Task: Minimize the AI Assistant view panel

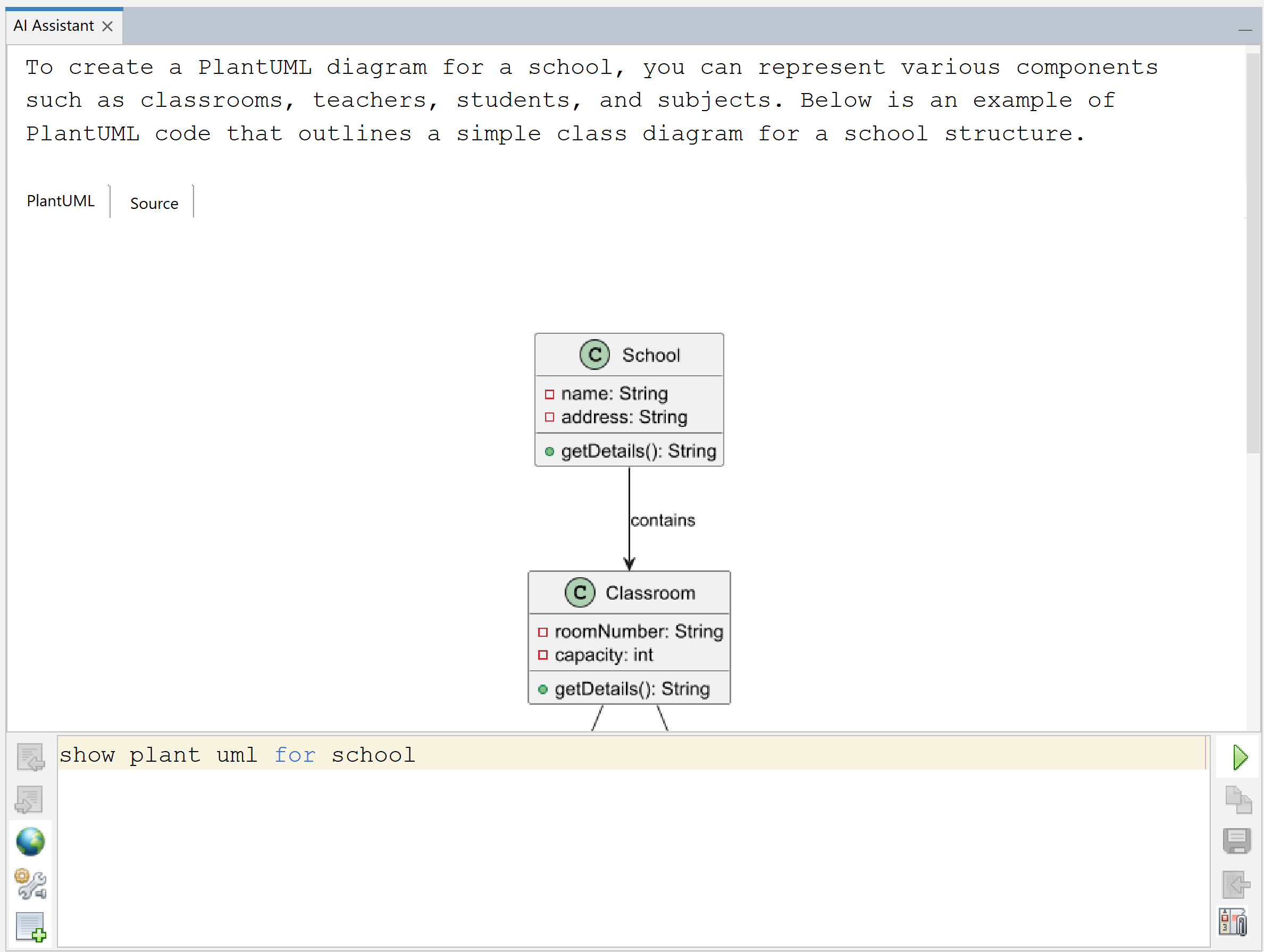Action: pyautogui.click(x=1244, y=29)
